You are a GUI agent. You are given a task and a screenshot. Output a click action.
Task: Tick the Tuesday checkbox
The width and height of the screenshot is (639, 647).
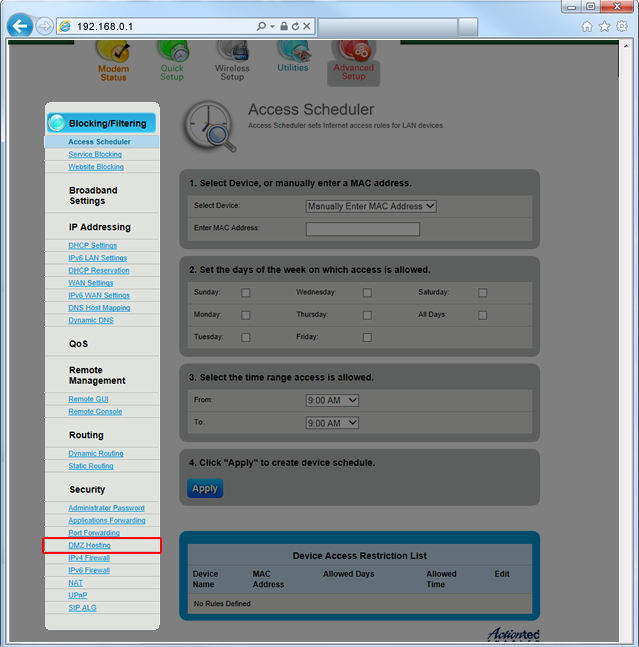point(245,337)
